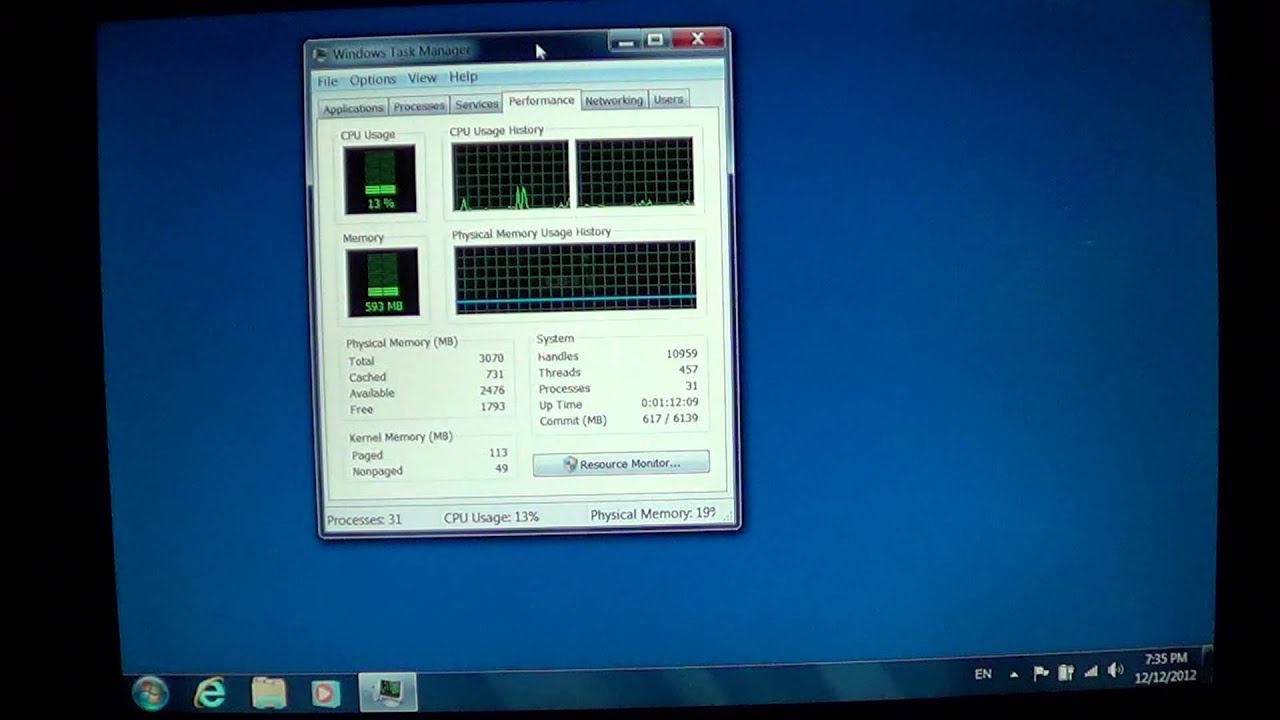
Task: Click Physical Memory Usage History graph
Action: pos(575,277)
